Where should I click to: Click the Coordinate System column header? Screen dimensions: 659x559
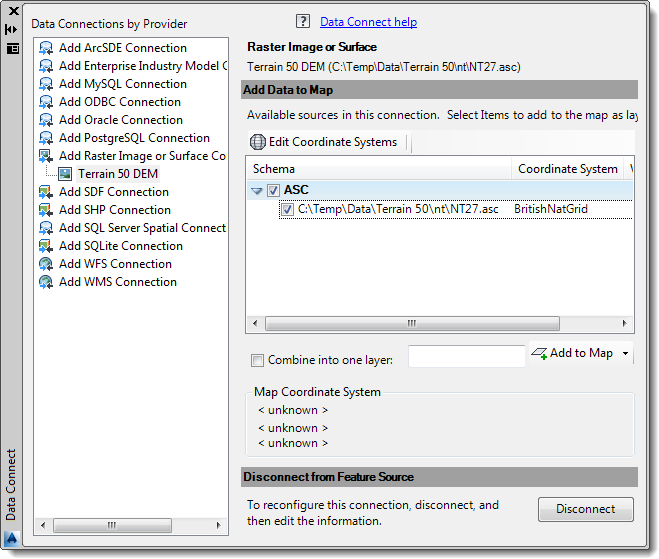[x=567, y=169]
